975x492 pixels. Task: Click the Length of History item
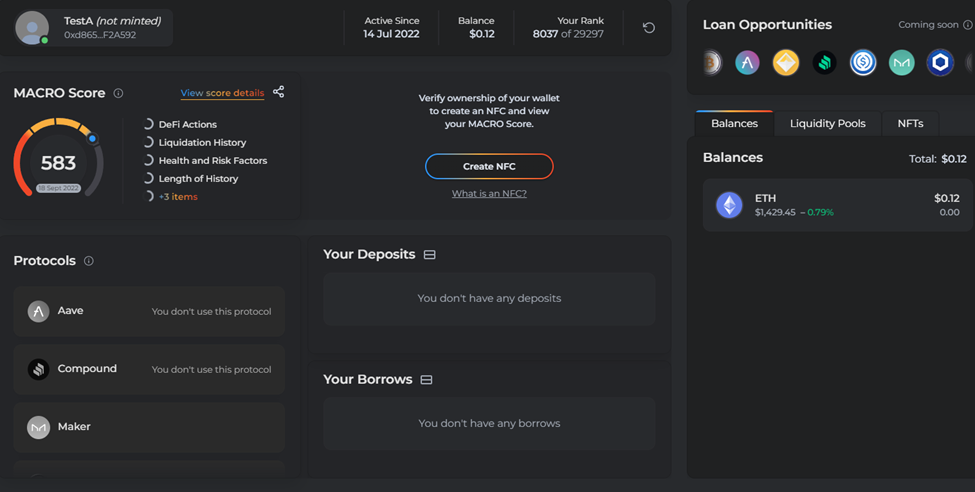[x=198, y=179]
